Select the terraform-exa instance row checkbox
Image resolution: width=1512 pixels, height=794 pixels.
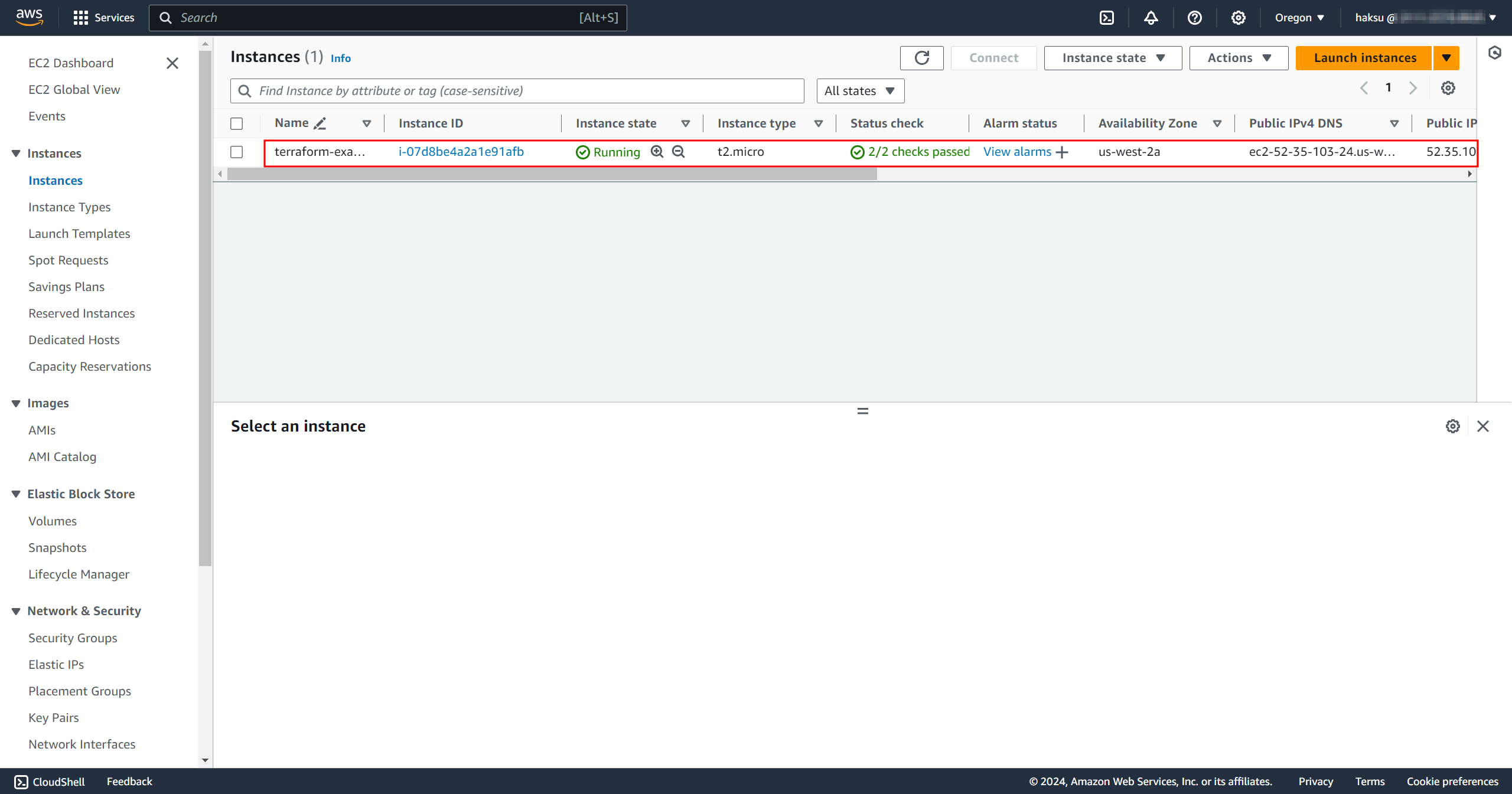click(237, 152)
